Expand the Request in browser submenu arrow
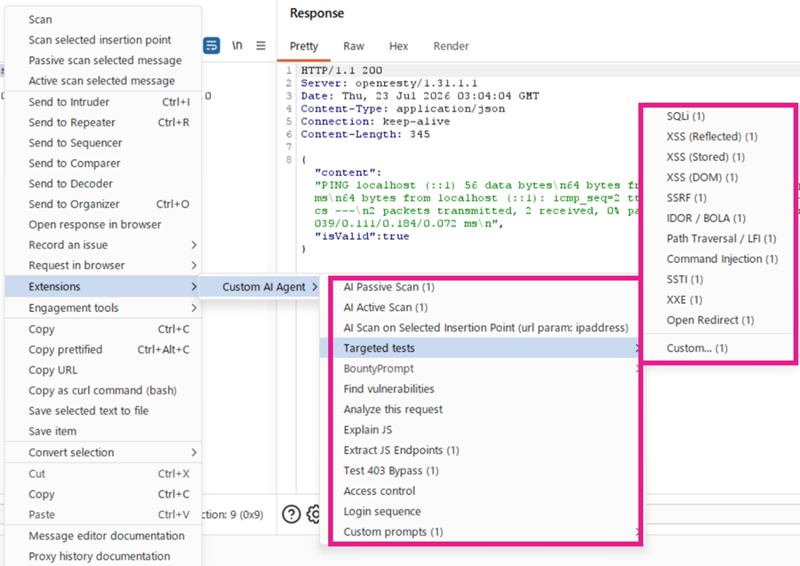 [x=194, y=265]
